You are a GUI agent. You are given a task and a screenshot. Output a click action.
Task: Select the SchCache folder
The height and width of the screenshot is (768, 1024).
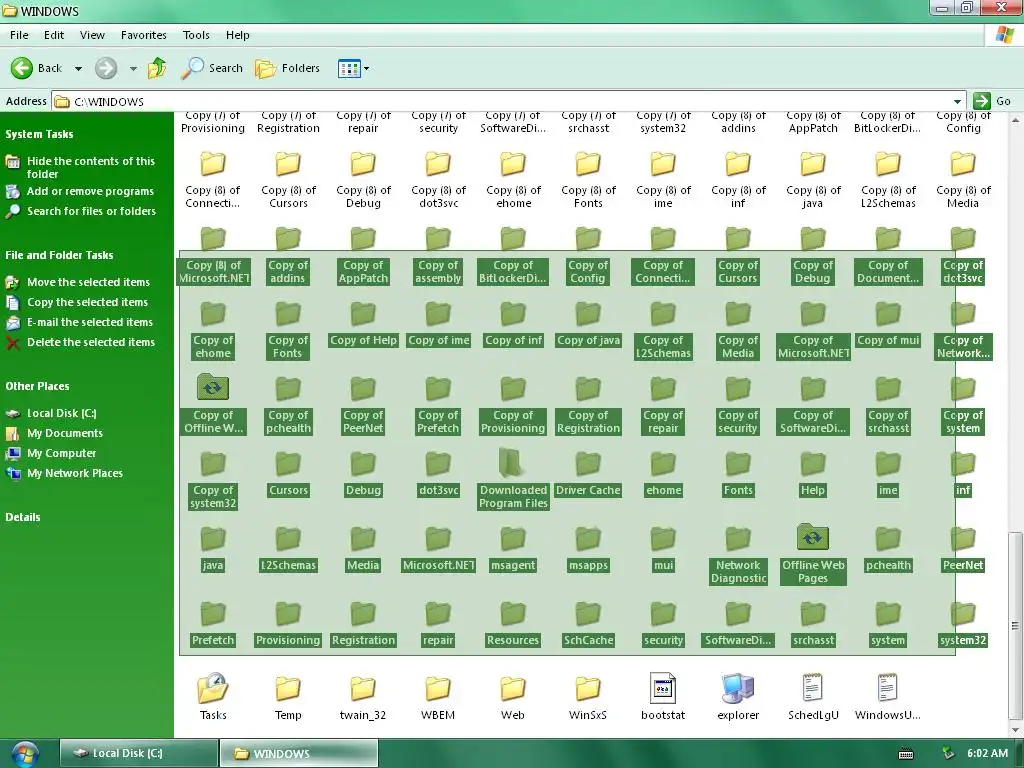[x=588, y=622]
